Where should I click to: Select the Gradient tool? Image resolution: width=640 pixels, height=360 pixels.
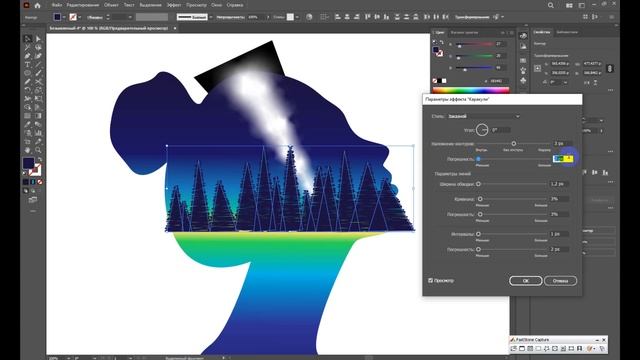tap(38, 116)
